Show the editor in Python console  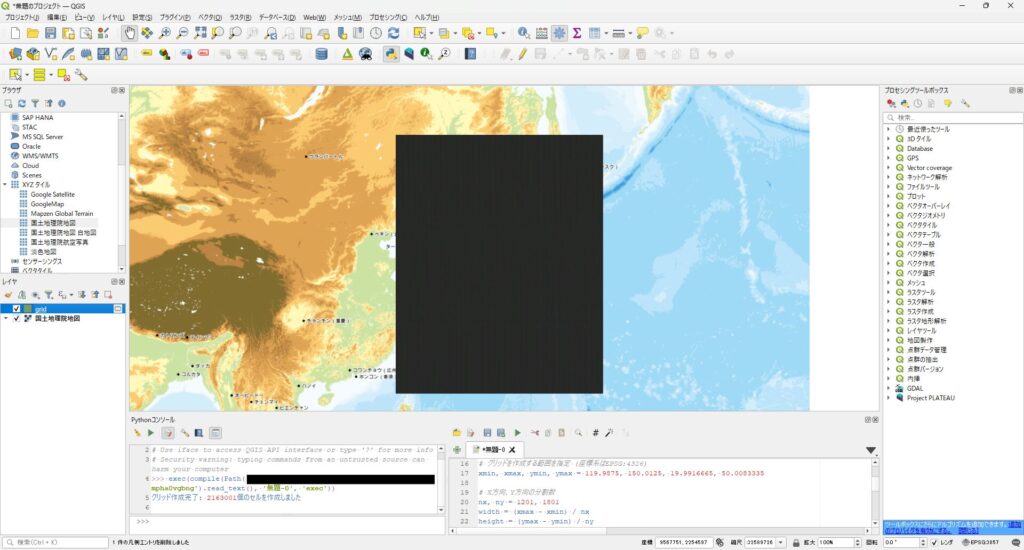tap(168, 432)
